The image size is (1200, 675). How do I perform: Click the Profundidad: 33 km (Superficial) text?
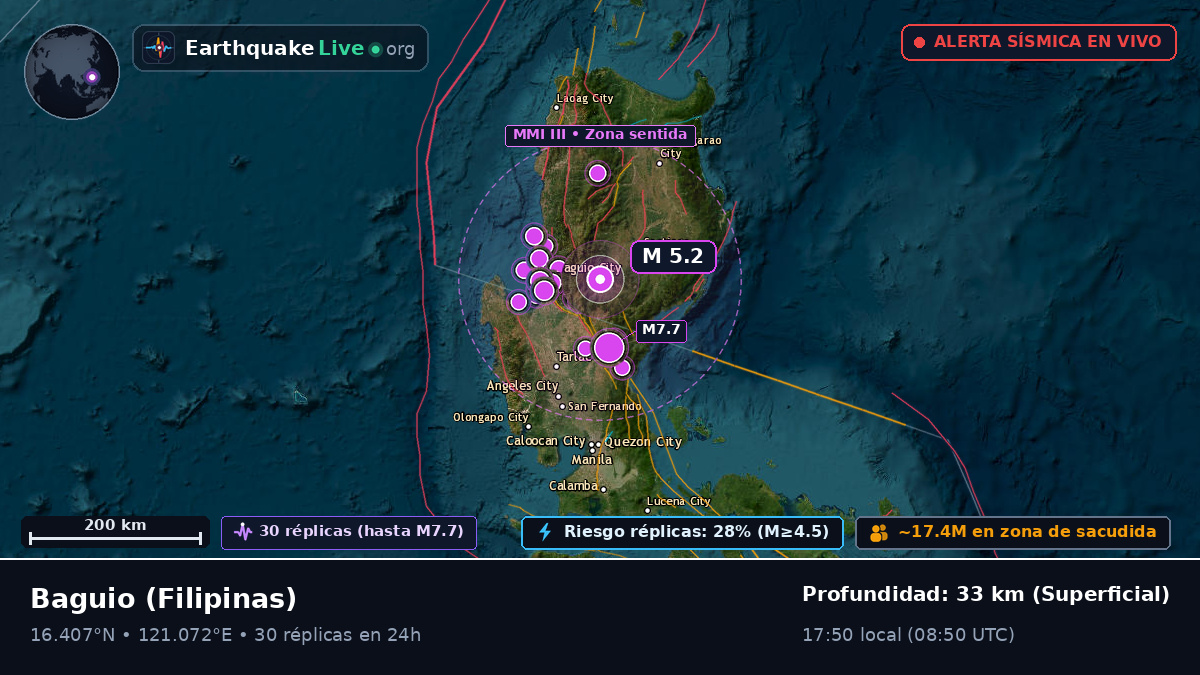pyautogui.click(x=986, y=595)
